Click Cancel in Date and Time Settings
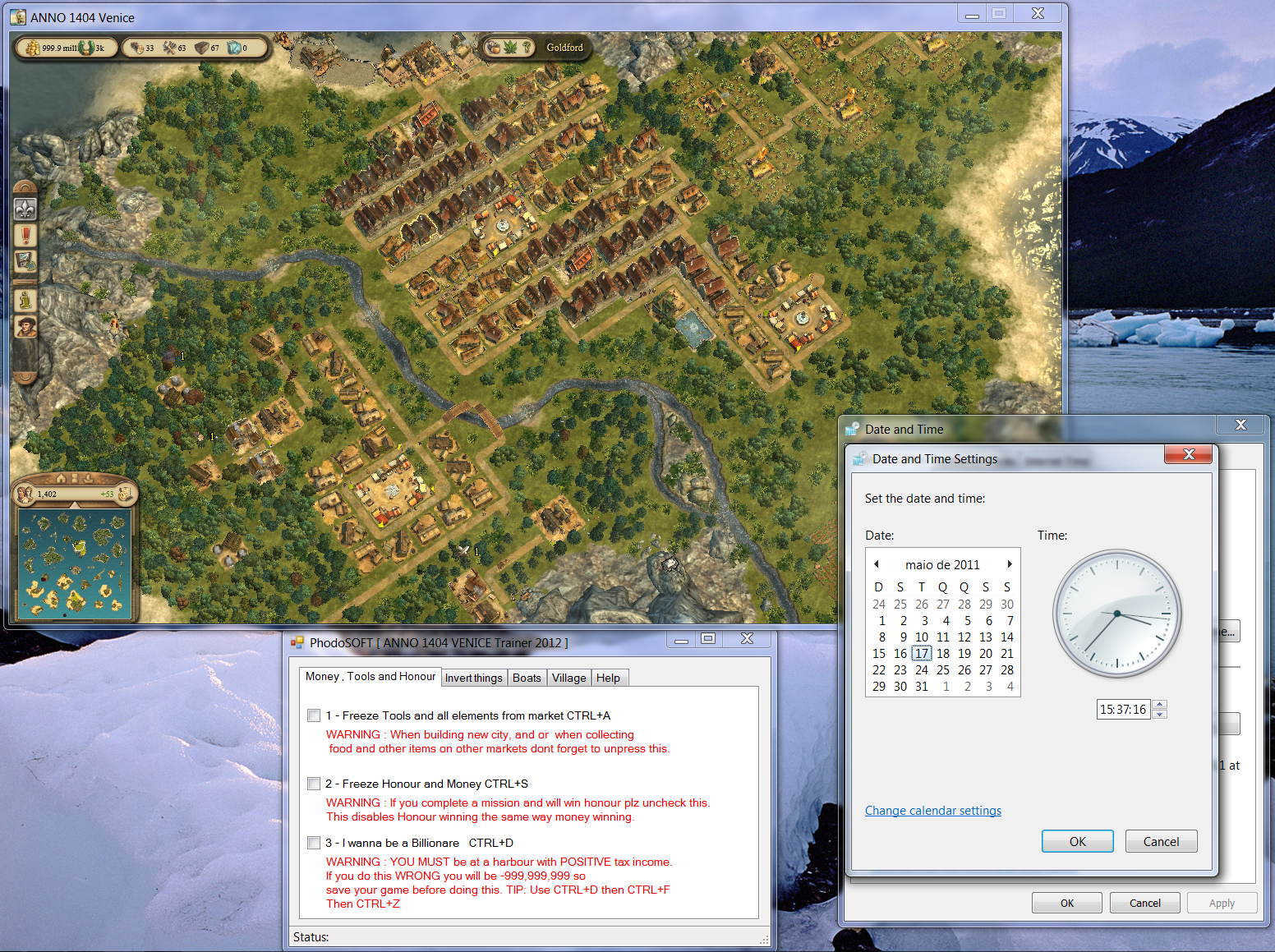The width and height of the screenshot is (1275, 952). click(1161, 842)
